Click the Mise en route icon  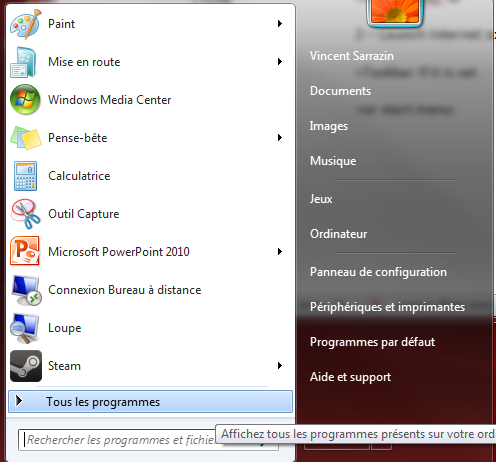tap(24, 62)
